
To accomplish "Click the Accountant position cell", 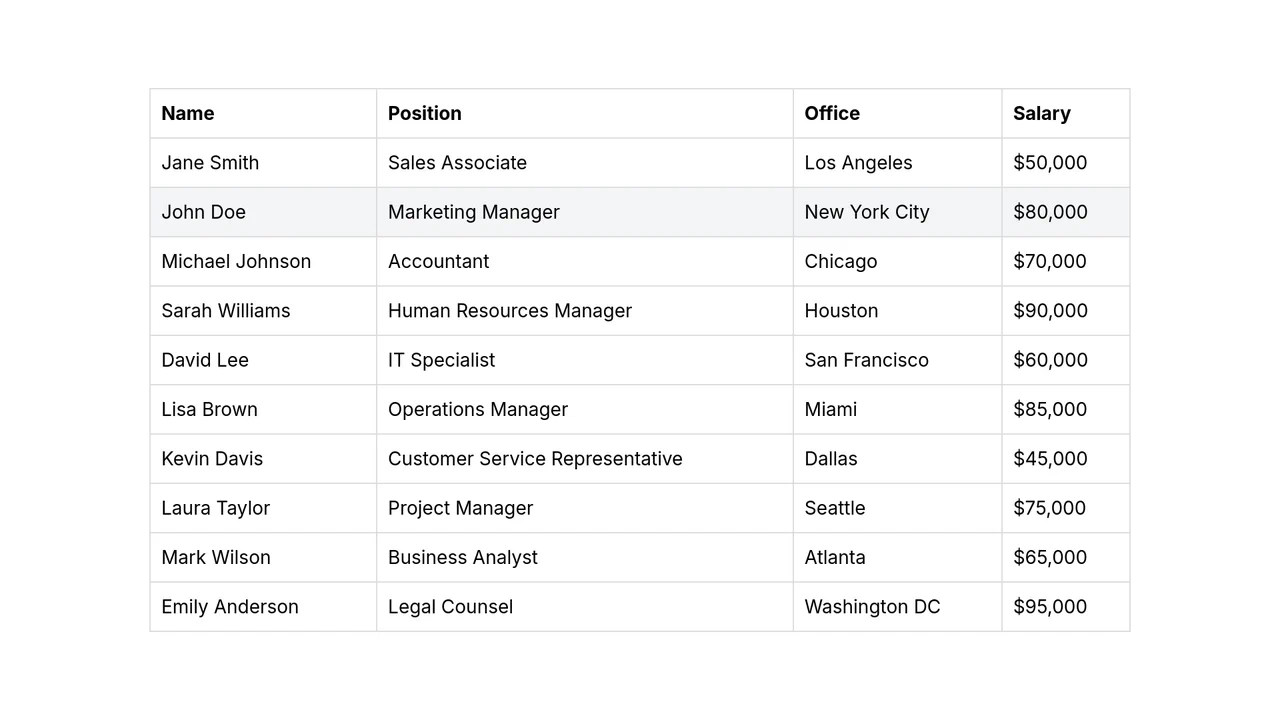I will click(585, 261).
